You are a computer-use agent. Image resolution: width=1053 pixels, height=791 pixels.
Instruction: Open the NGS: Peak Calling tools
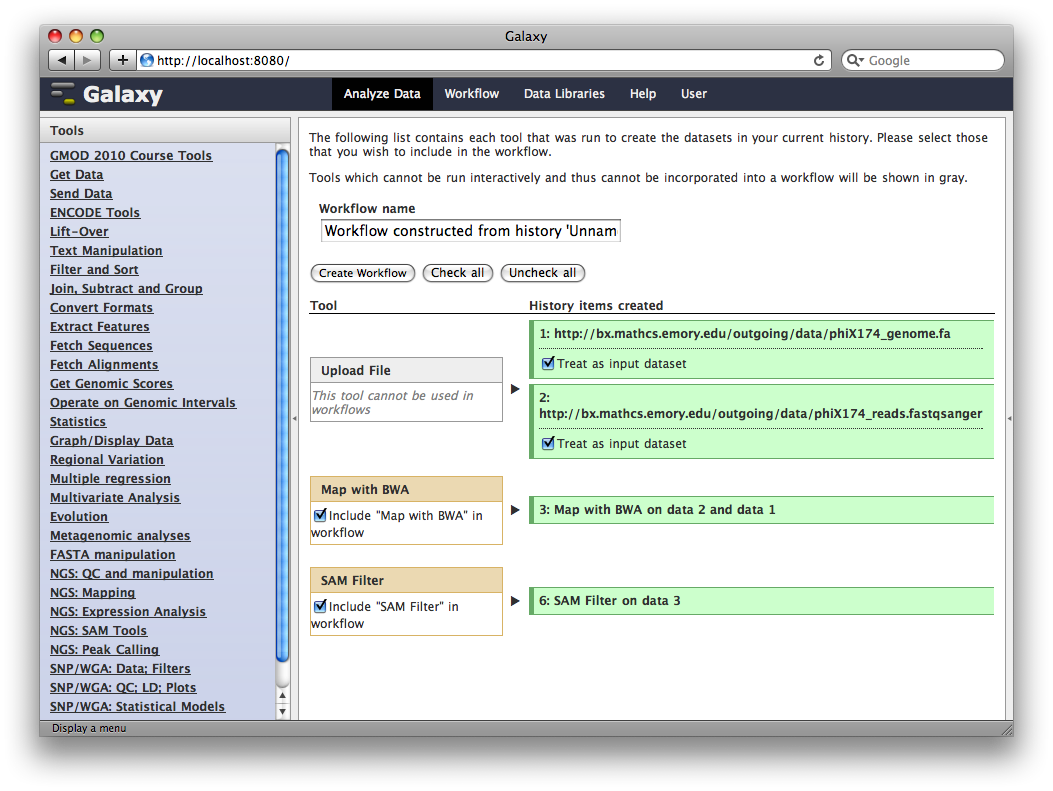(x=105, y=649)
